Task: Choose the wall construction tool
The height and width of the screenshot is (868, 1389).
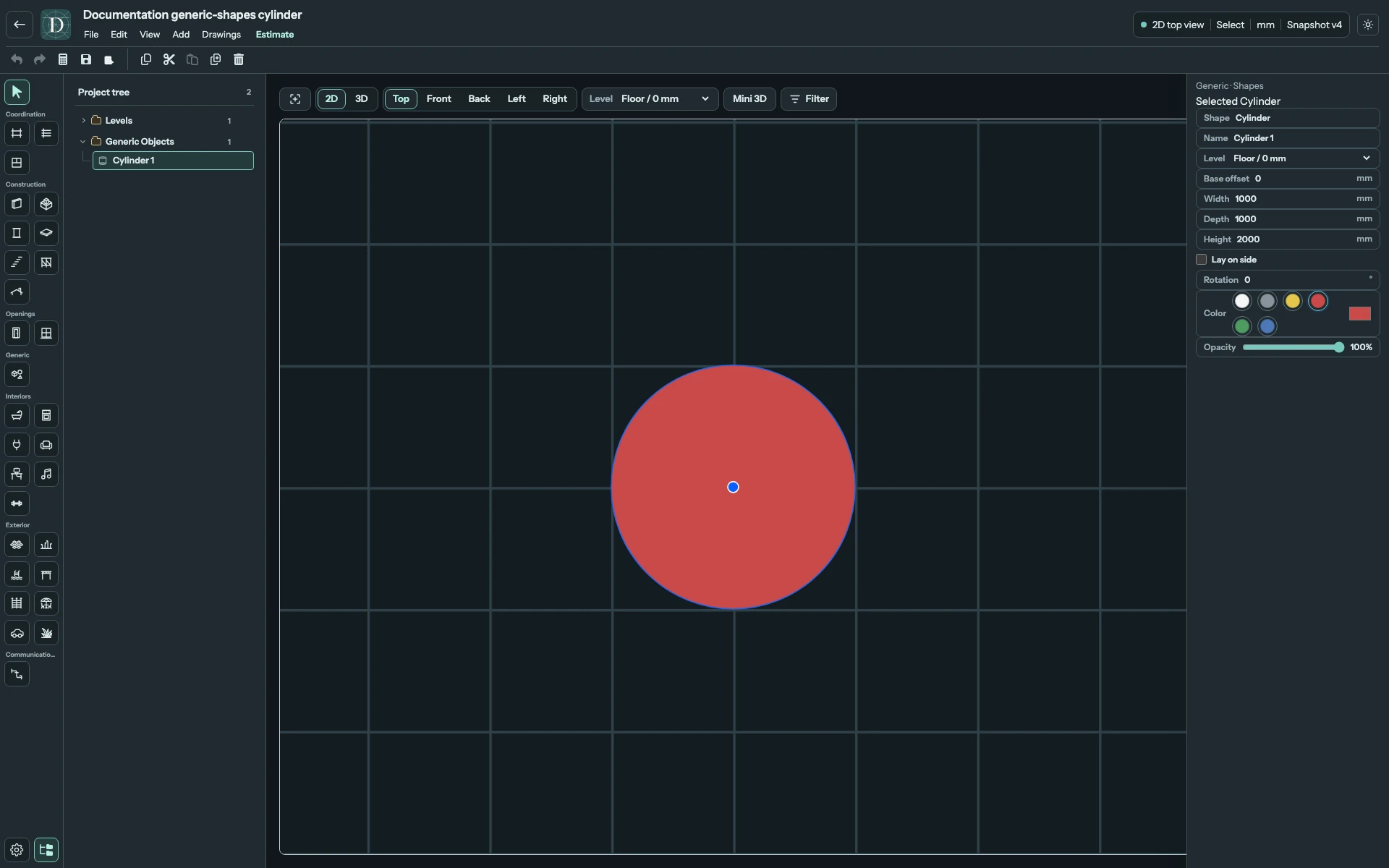Action: pos(17,204)
